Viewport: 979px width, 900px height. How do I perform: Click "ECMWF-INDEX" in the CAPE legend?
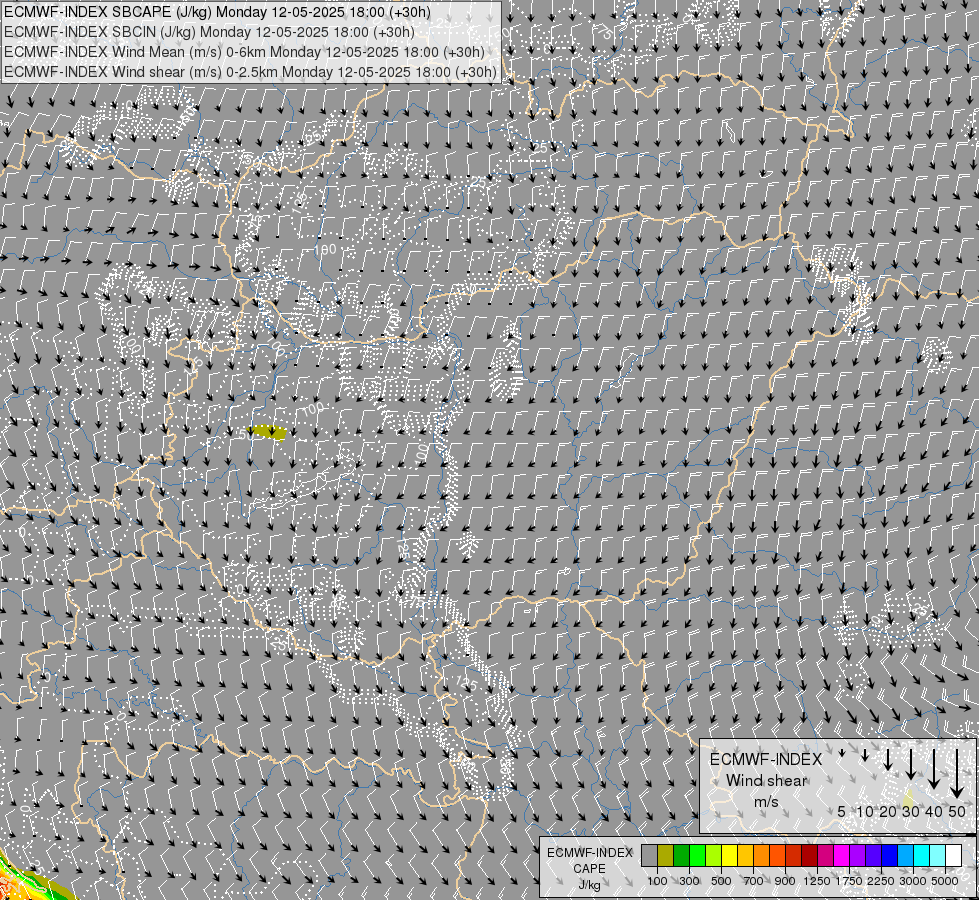(x=589, y=853)
